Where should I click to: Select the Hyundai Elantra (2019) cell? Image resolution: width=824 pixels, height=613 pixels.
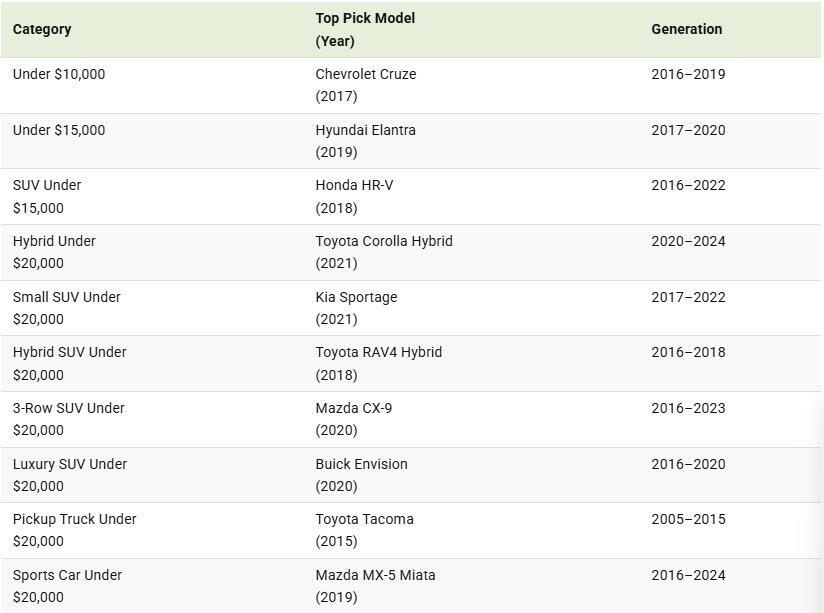pos(365,141)
